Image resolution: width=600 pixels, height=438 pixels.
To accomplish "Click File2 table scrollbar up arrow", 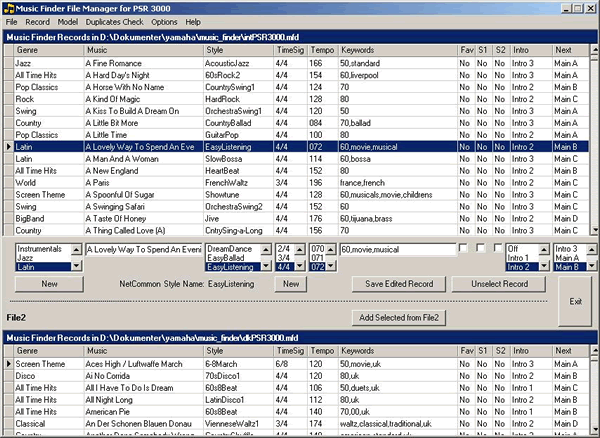I will (594, 350).
